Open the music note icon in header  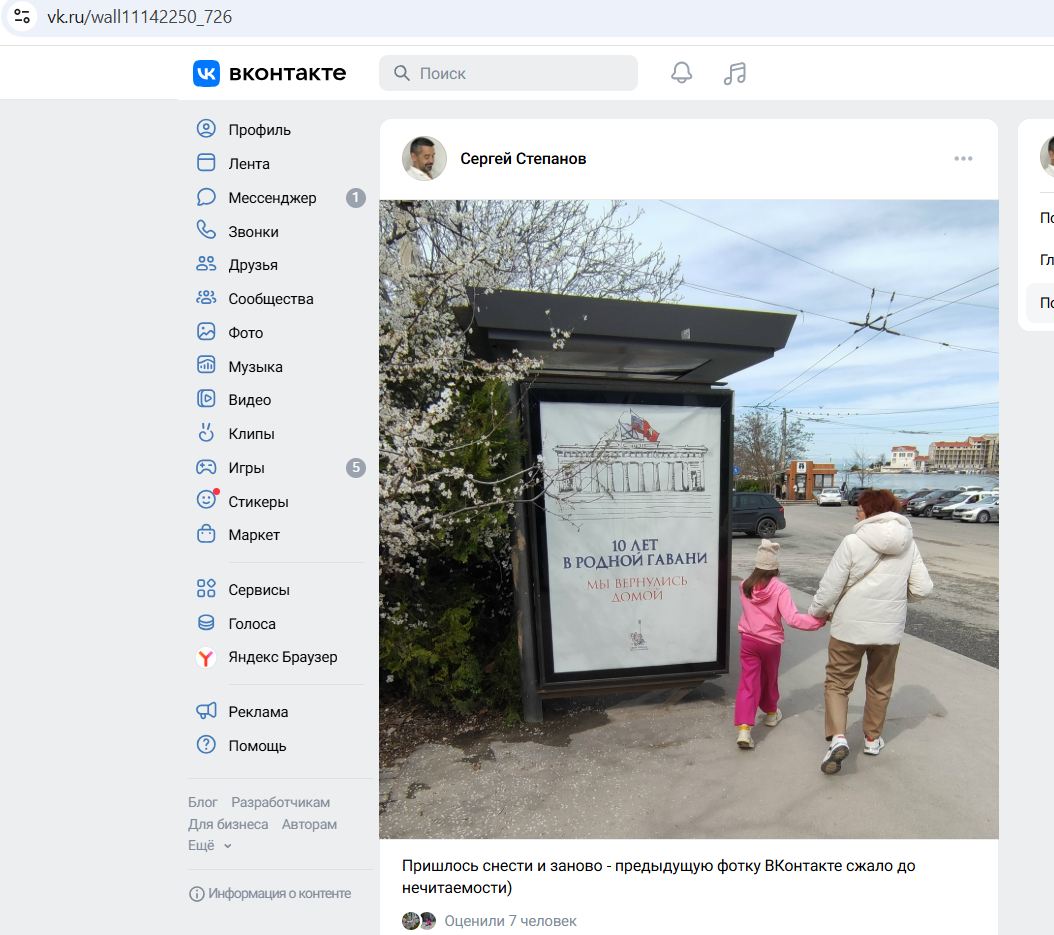(735, 73)
